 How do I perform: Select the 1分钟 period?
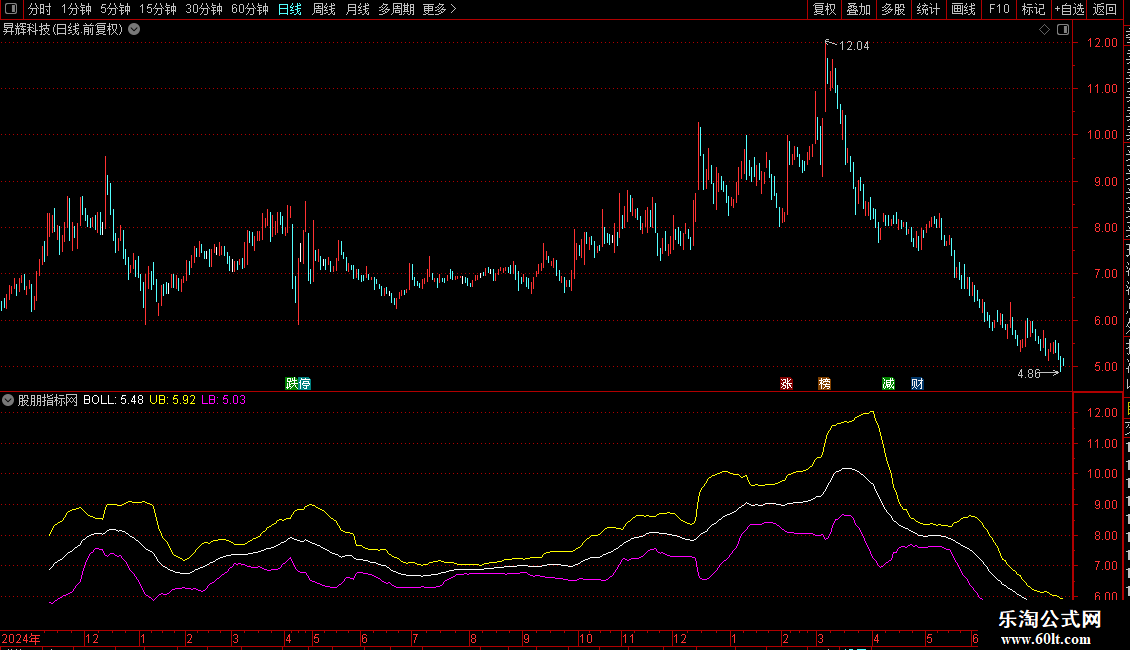point(76,9)
